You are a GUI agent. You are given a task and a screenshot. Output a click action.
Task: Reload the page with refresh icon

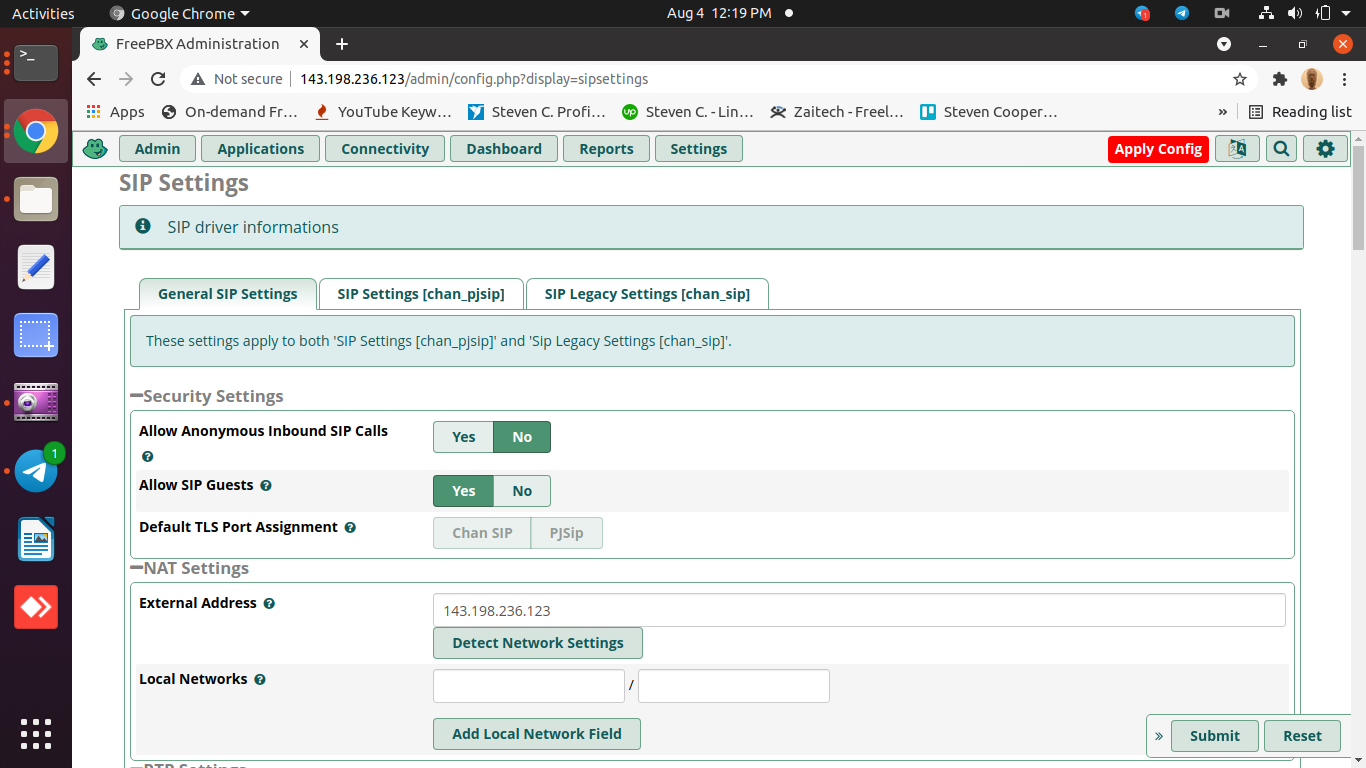click(158, 79)
